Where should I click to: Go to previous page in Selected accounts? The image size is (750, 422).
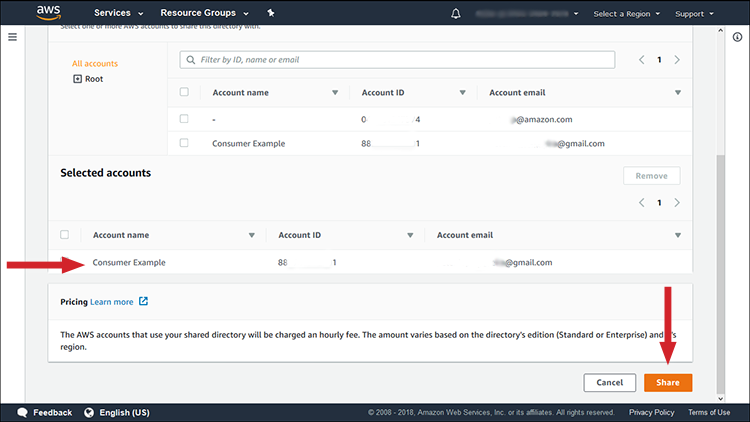pyautogui.click(x=641, y=203)
